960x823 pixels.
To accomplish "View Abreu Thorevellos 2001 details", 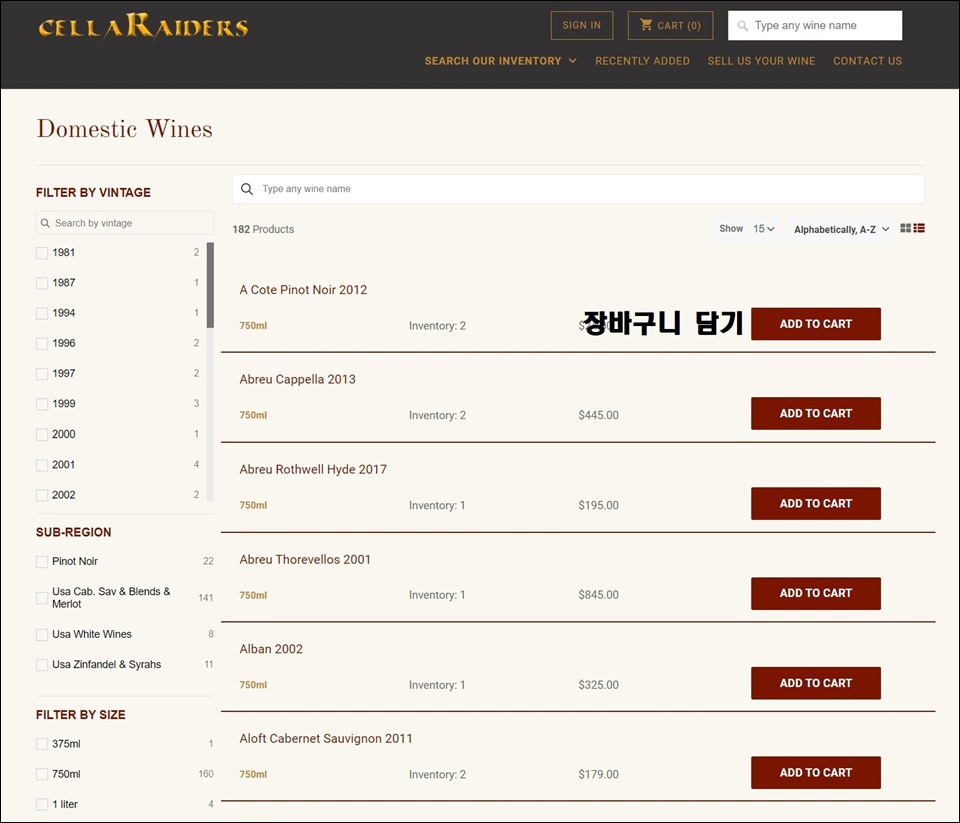I will 305,559.
